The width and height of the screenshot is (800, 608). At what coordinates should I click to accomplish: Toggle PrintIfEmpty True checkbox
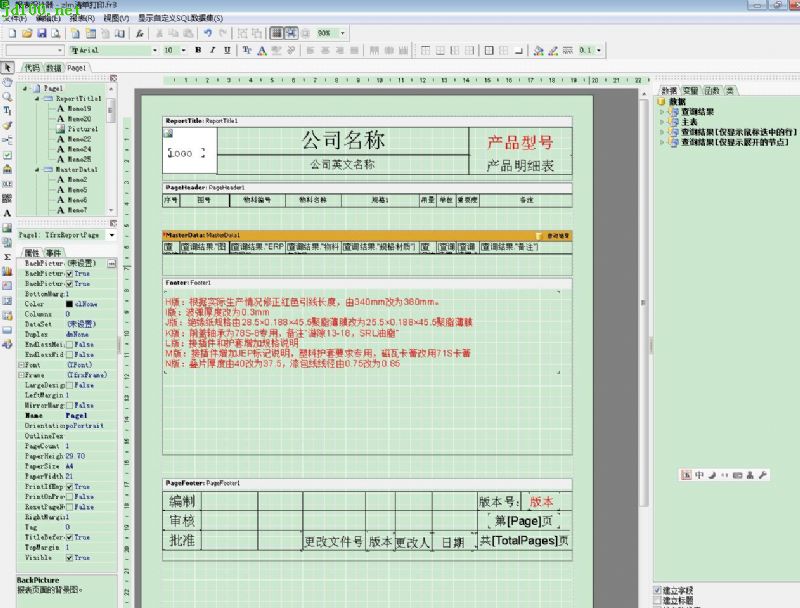pos(69,487)
